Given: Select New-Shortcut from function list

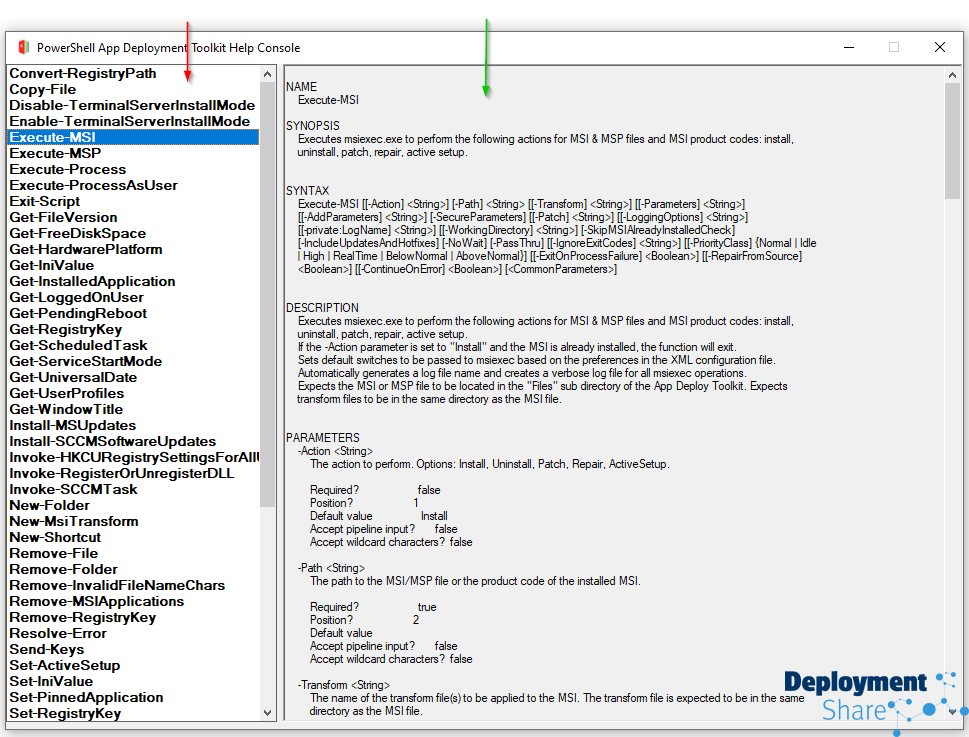Looking at the screenshot, I should (x=55, y=537).
